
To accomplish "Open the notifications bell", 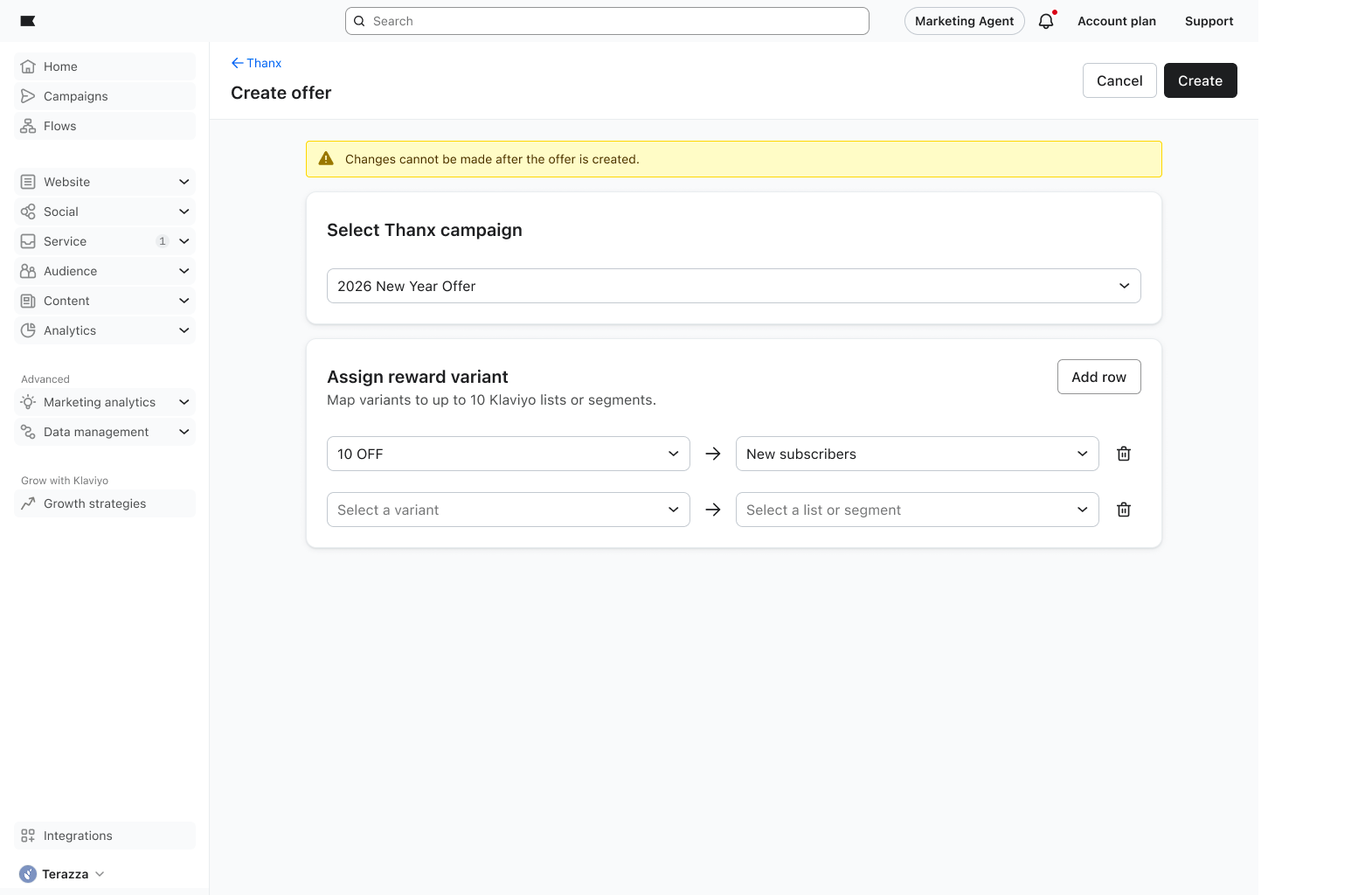I will point(1046,21).
